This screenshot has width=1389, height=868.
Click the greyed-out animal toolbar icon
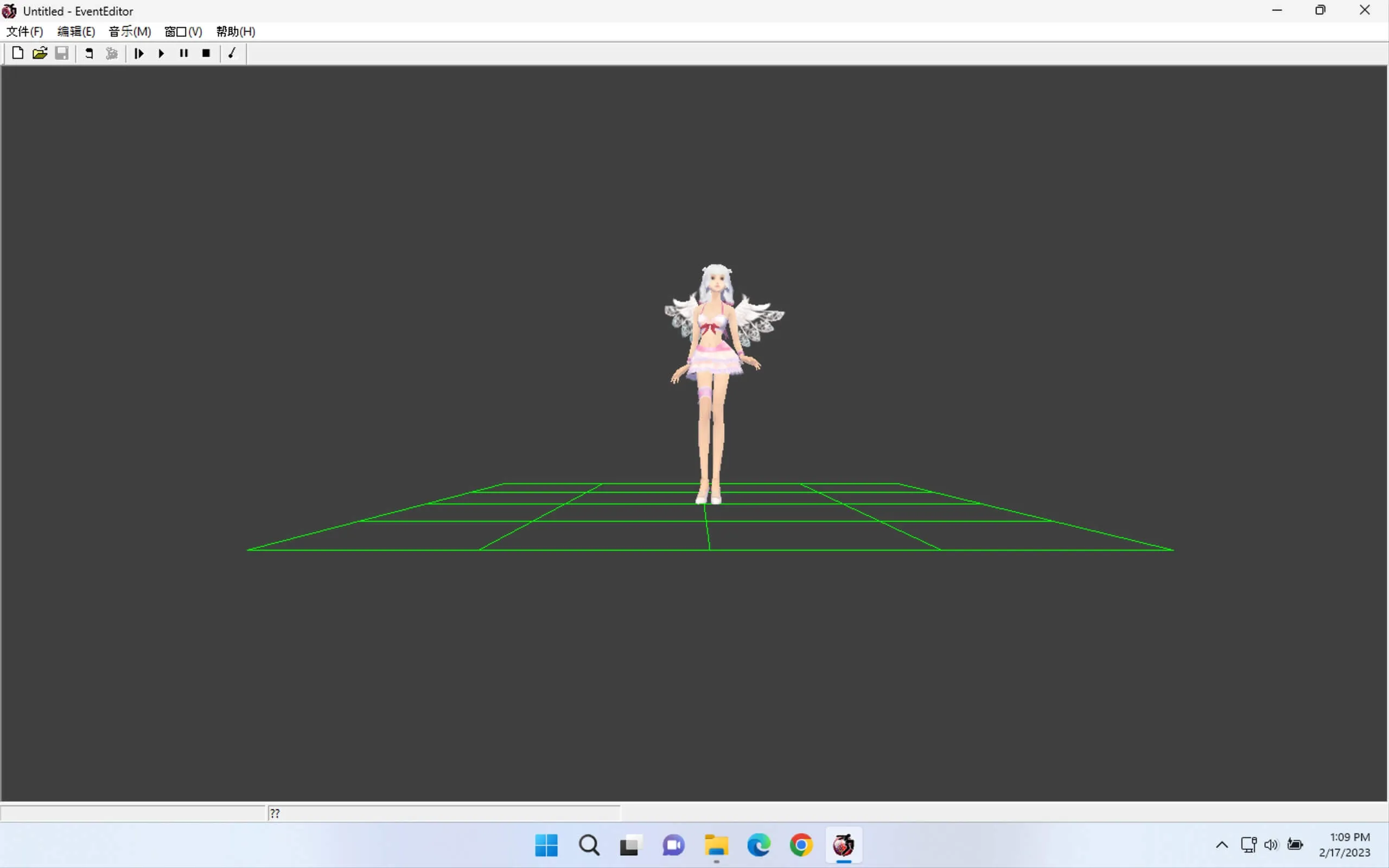coord(112,53)
